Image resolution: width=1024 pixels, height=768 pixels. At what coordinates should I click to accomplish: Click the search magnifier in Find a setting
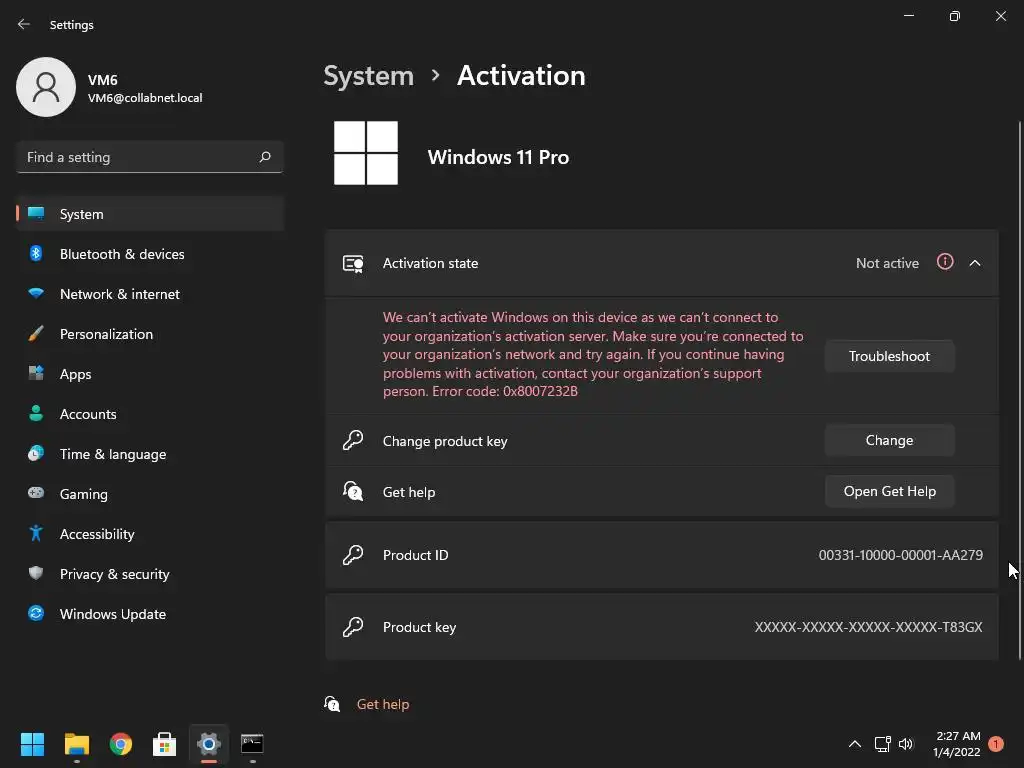click(x=264, y=157)
